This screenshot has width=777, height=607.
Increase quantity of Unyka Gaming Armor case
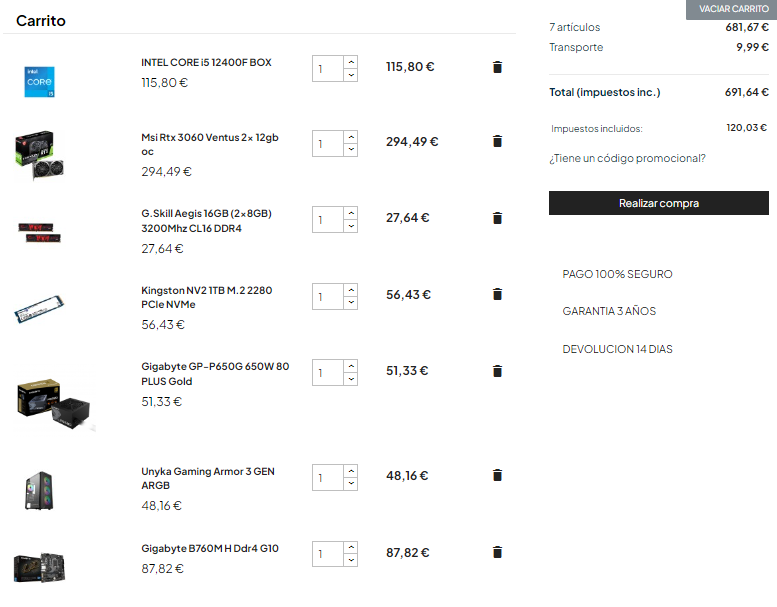click(350, 471)
